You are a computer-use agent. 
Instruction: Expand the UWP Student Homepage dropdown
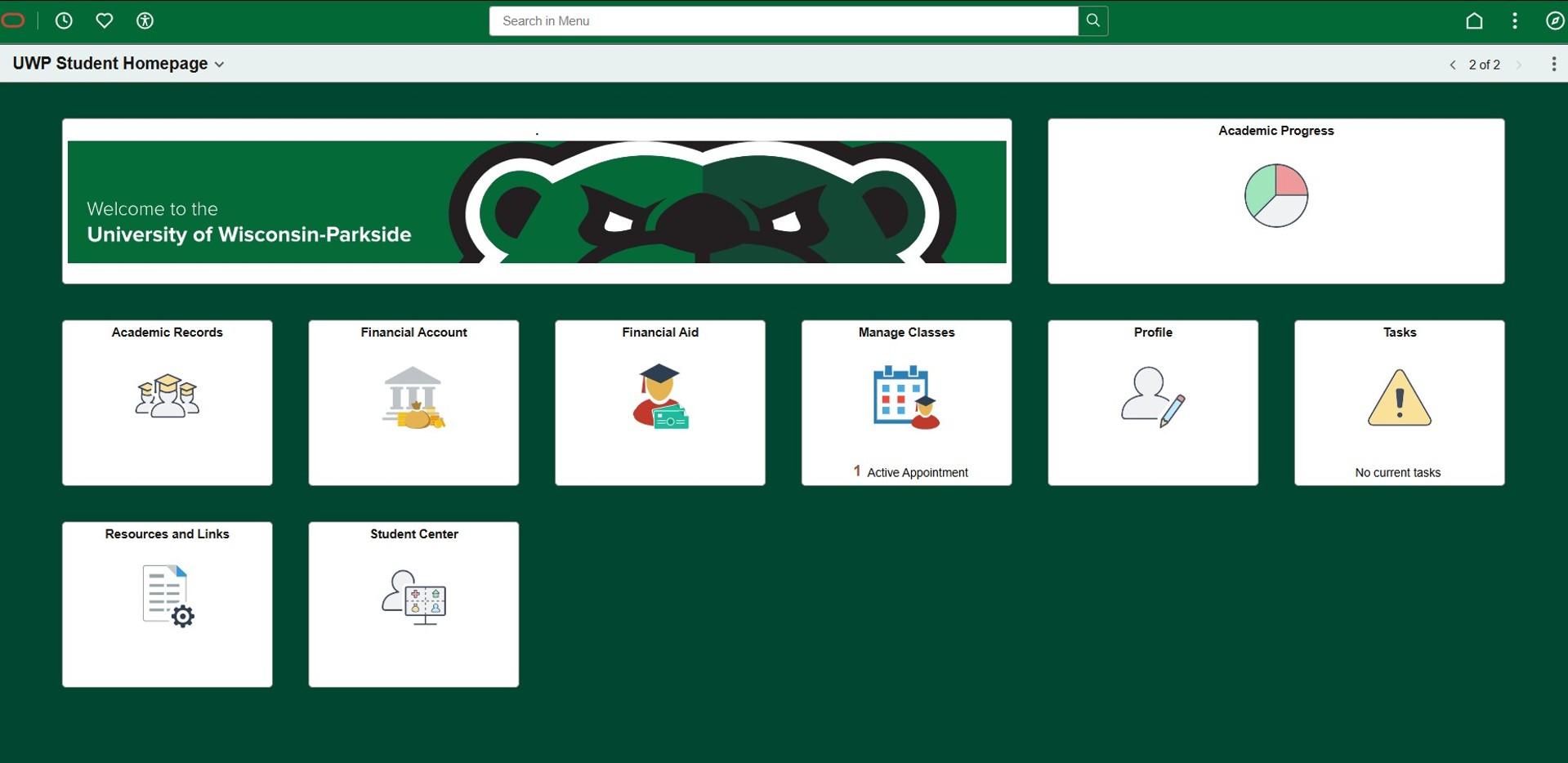coord(118,64)
